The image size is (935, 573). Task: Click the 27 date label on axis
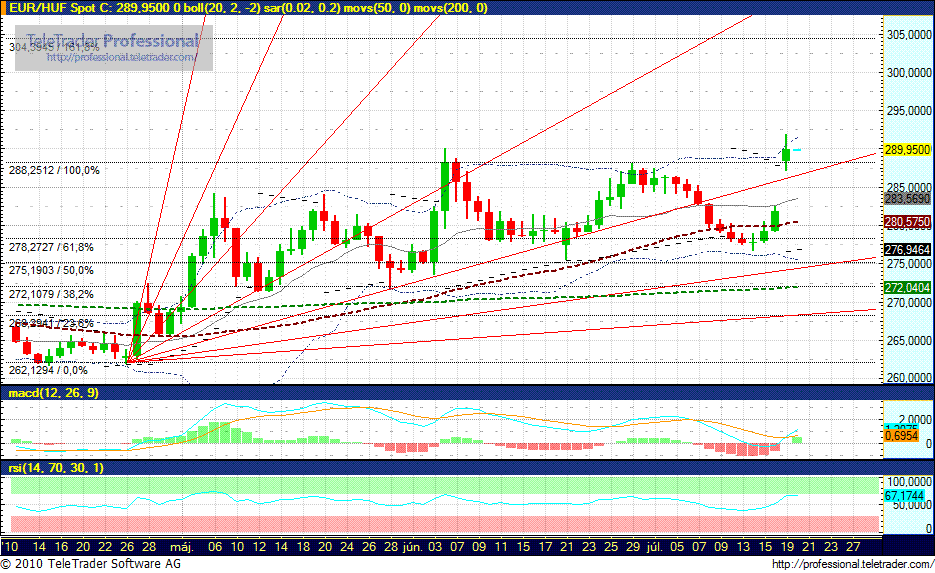(x=853, y=546)
